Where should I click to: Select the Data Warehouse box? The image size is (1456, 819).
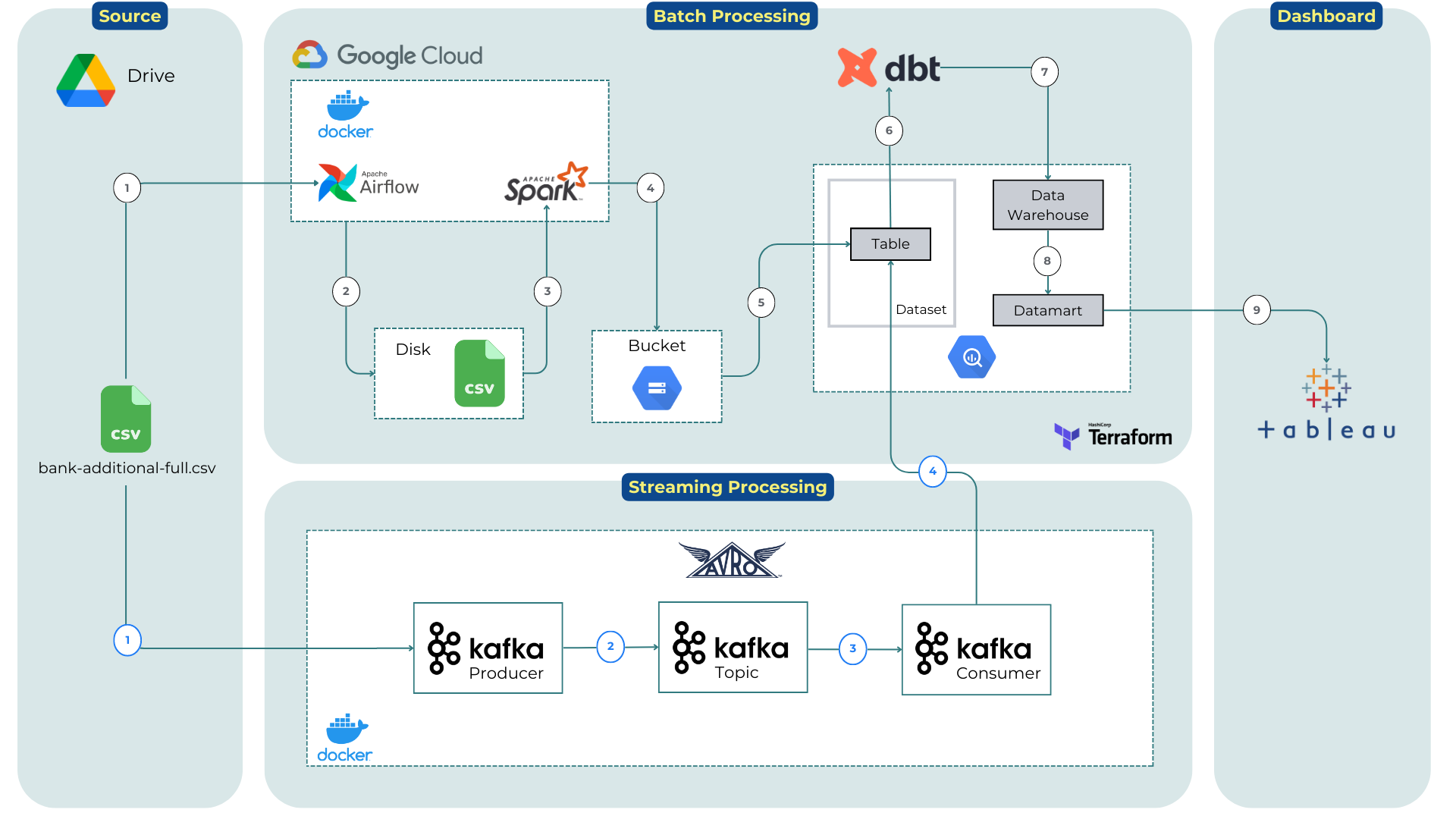click(x=1047, y=205)
